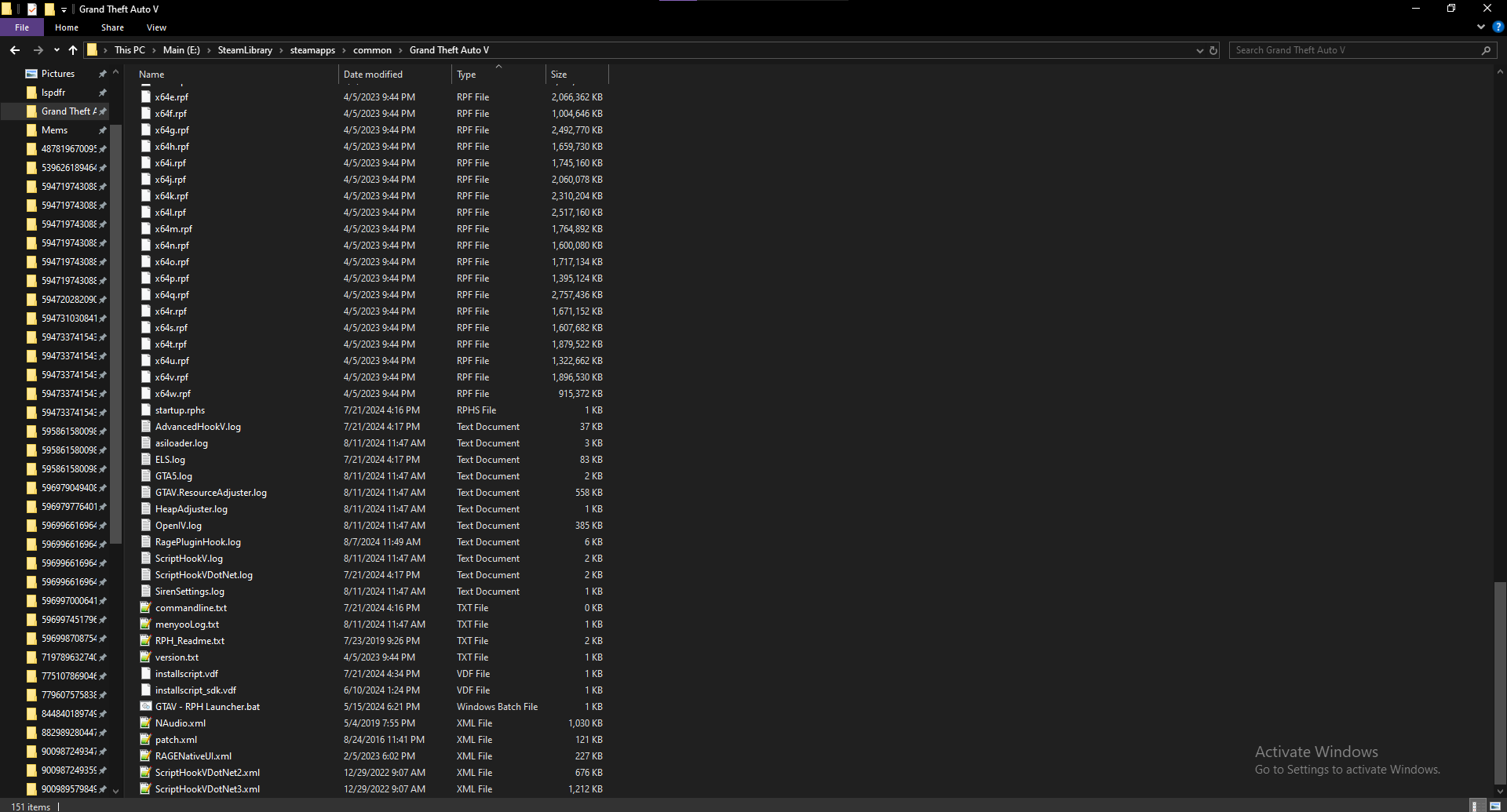Select the commandline.txt file icon
The height and width of the screenshot is (812, 1507).
click(146, 608)
